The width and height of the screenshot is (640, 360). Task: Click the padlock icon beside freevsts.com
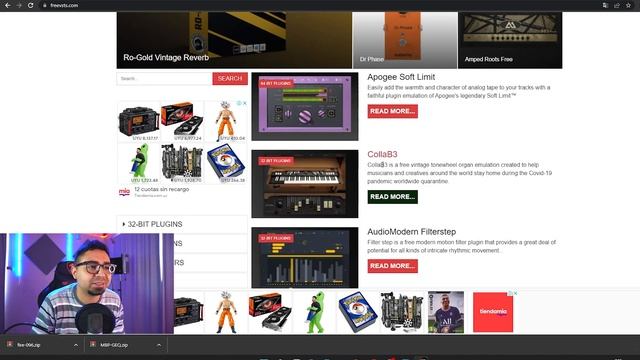click(x=45, y=5)
